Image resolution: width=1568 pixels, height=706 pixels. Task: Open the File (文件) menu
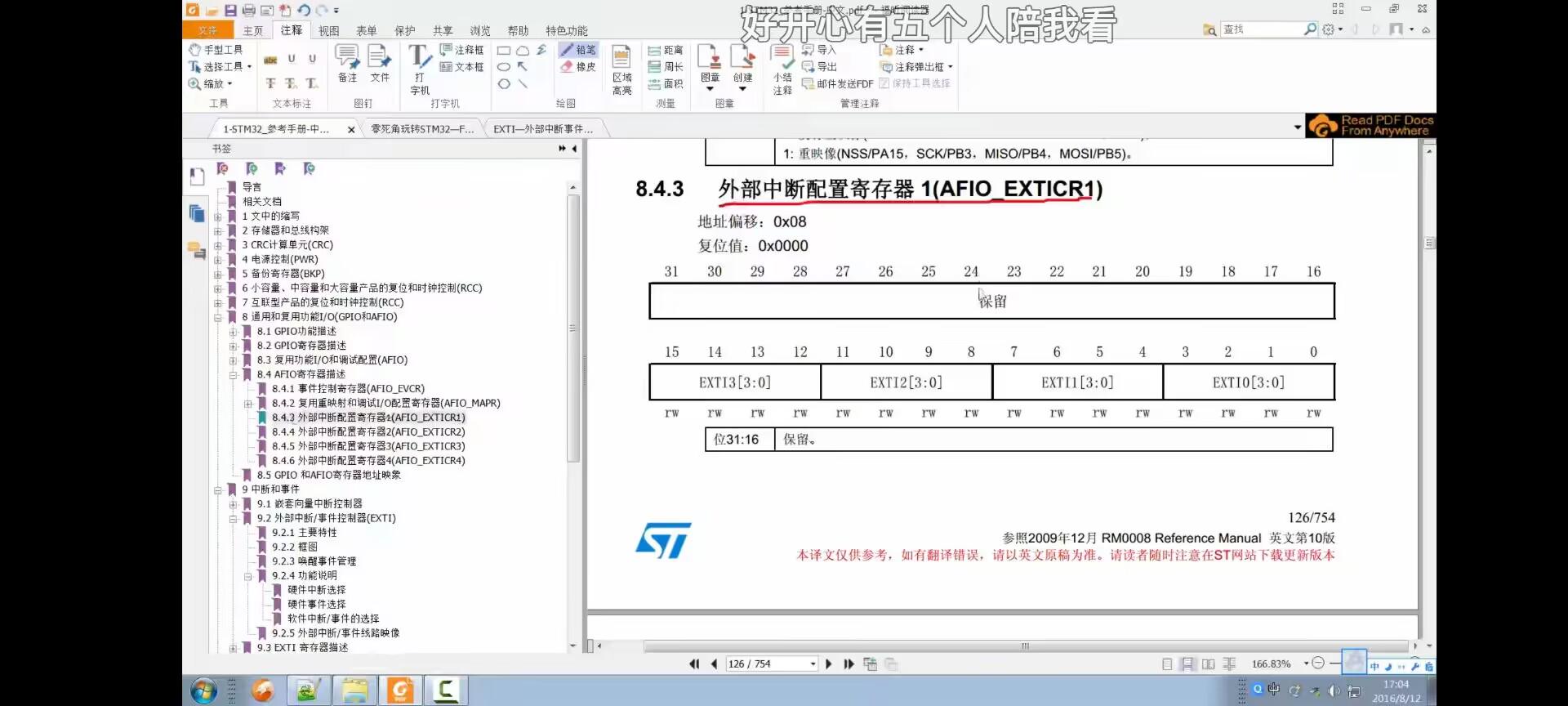[207, 31]
